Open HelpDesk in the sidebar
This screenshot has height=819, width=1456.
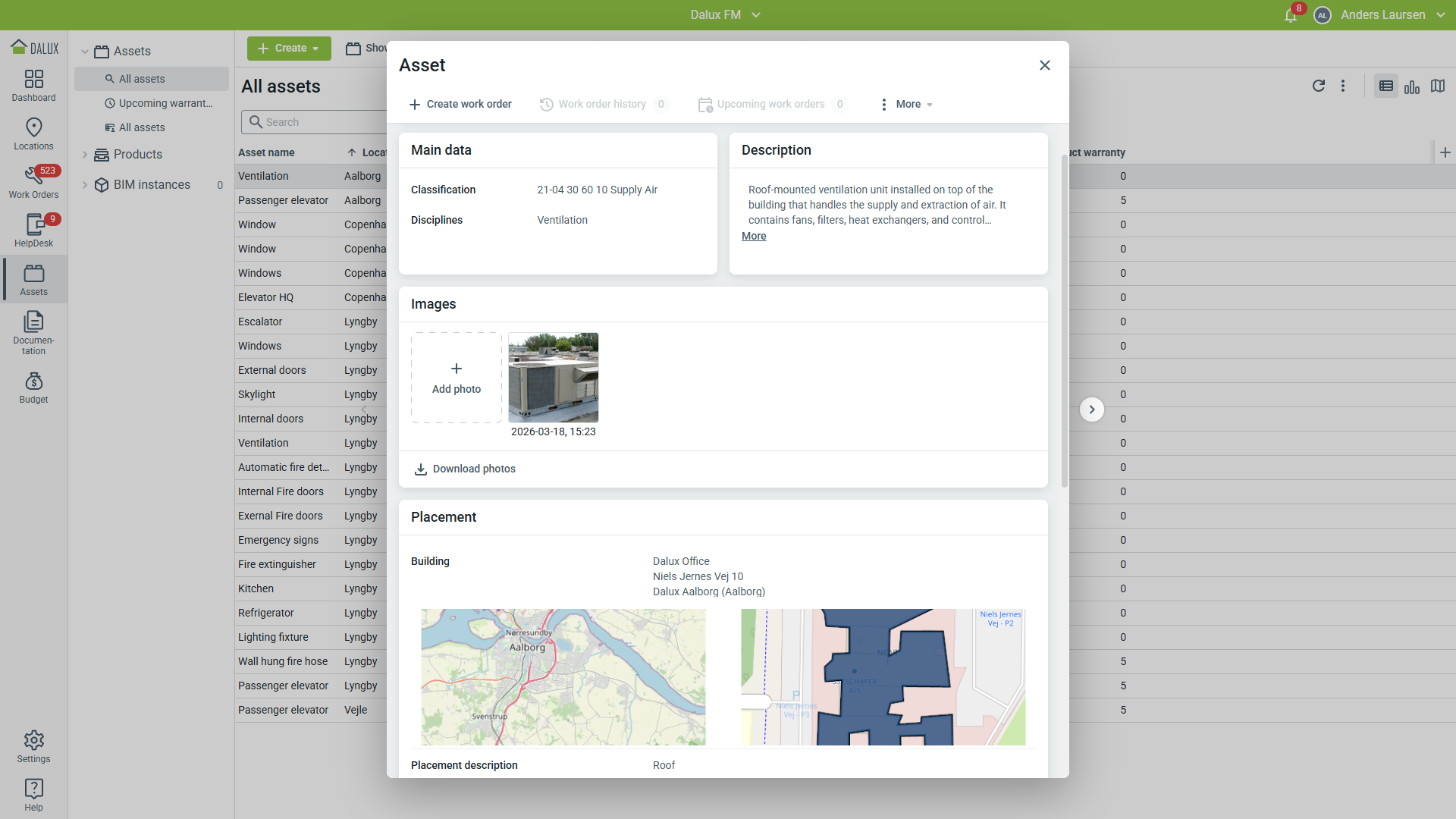pos(34,231)
